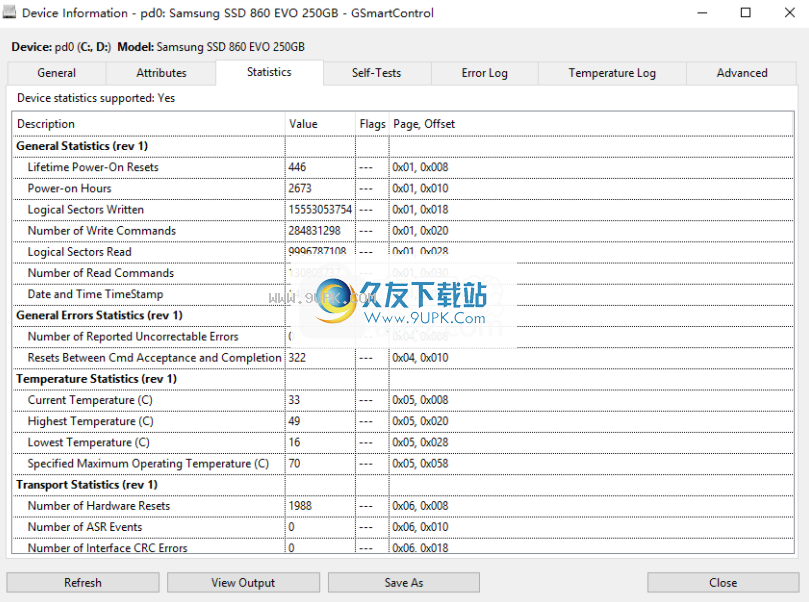The height and width of the screenshot is (602, 809).
Task: Close window with title bar X
Action: [789, 12]
